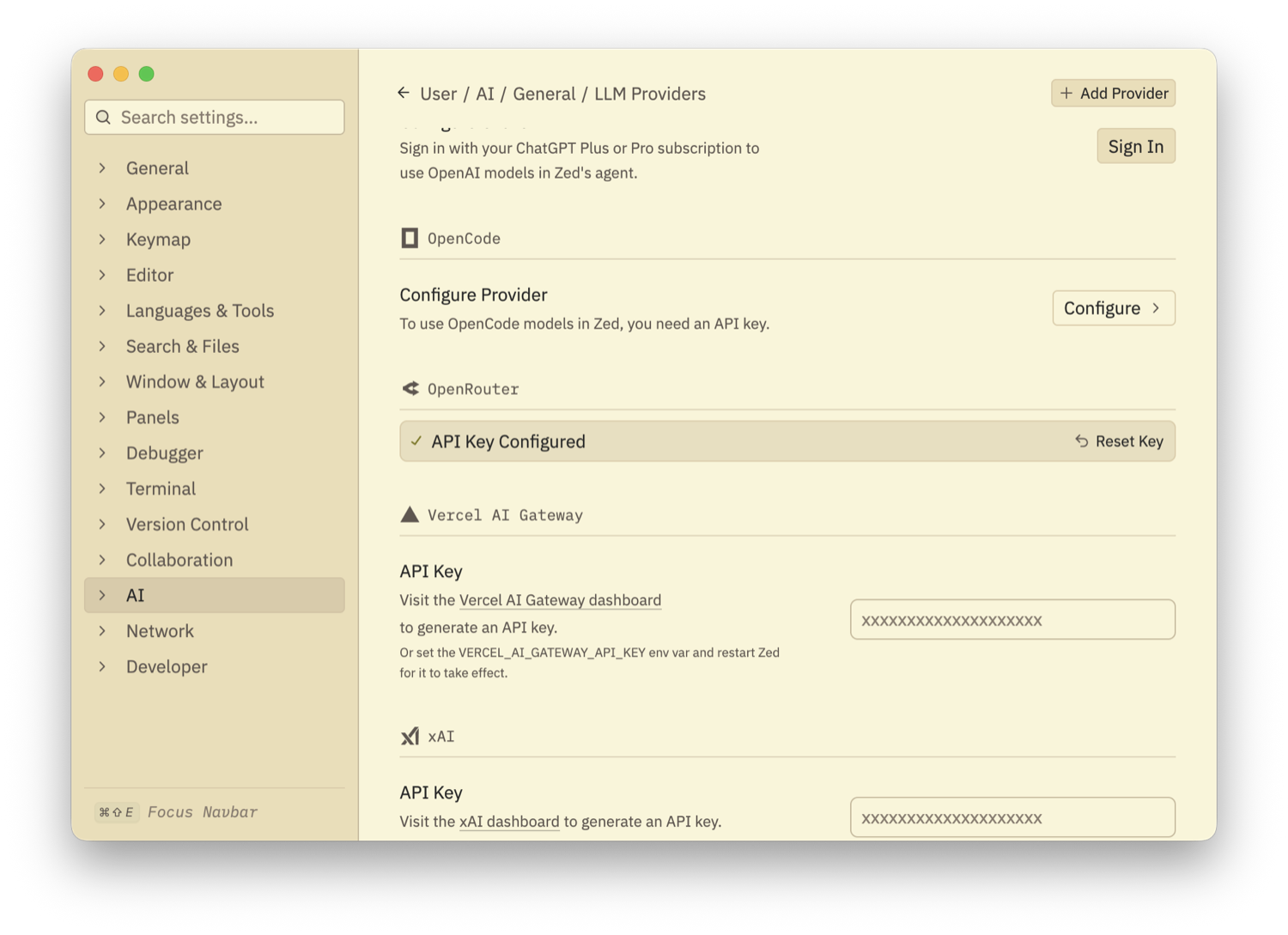Select Panels in the sidebar

[215, 417]
